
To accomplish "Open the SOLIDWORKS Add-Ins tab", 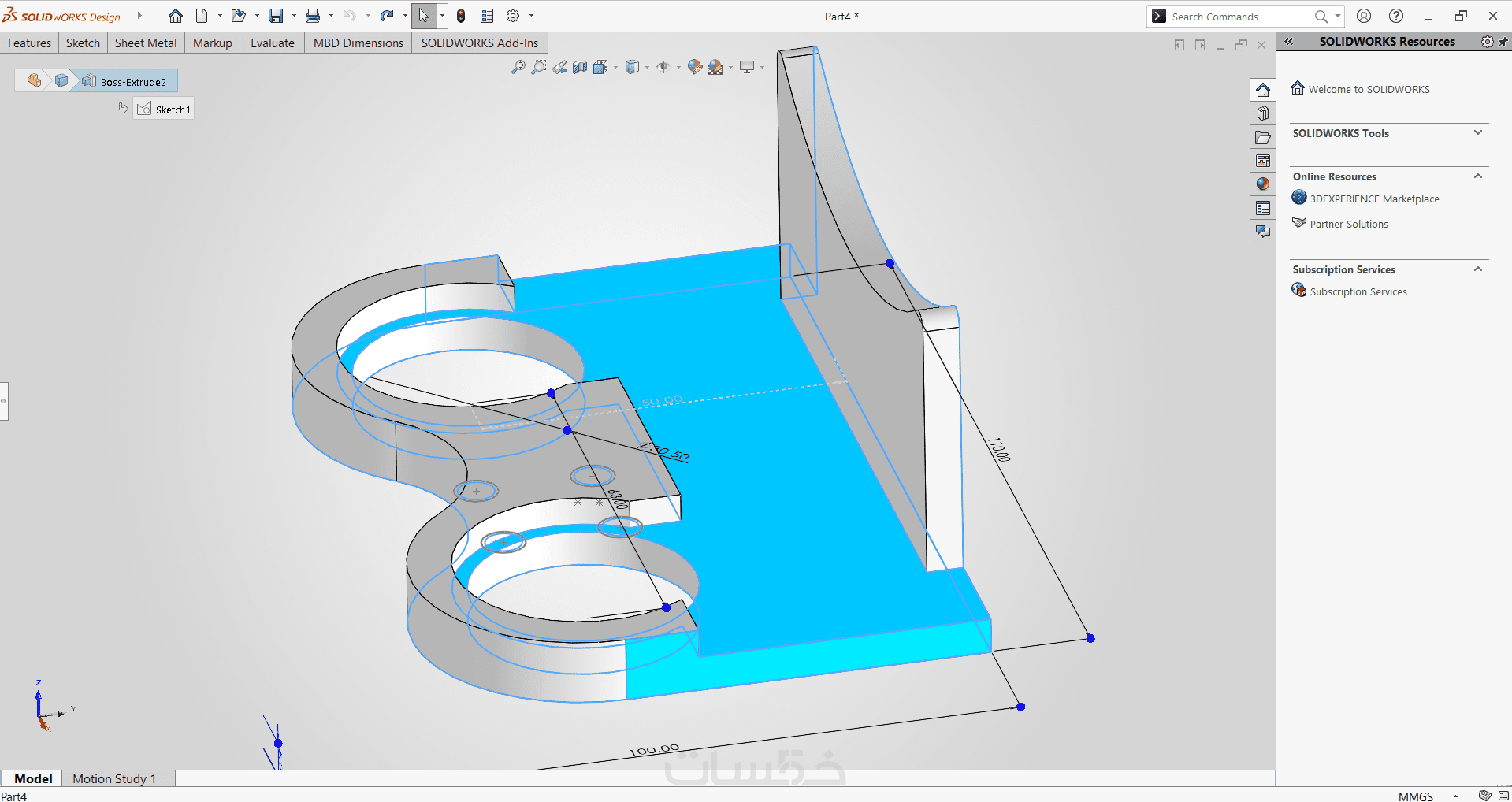I will tap(480, 43).
